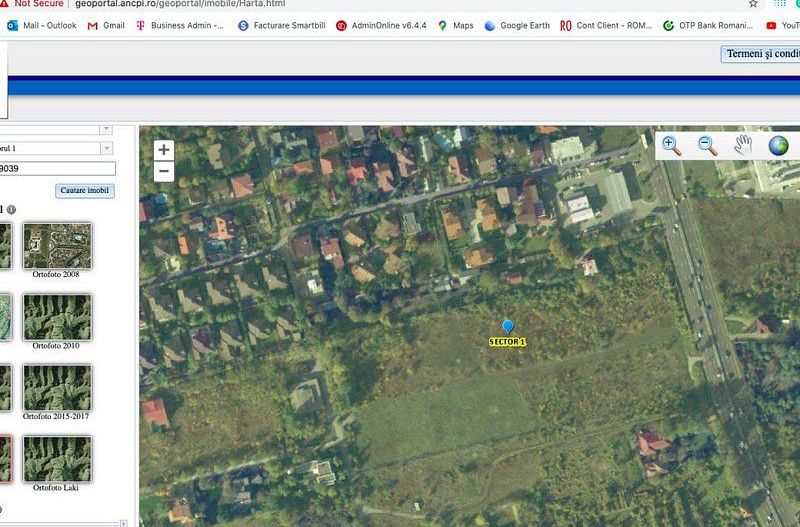Open the info icon beside the layer heading

click(x=11, y=210)
